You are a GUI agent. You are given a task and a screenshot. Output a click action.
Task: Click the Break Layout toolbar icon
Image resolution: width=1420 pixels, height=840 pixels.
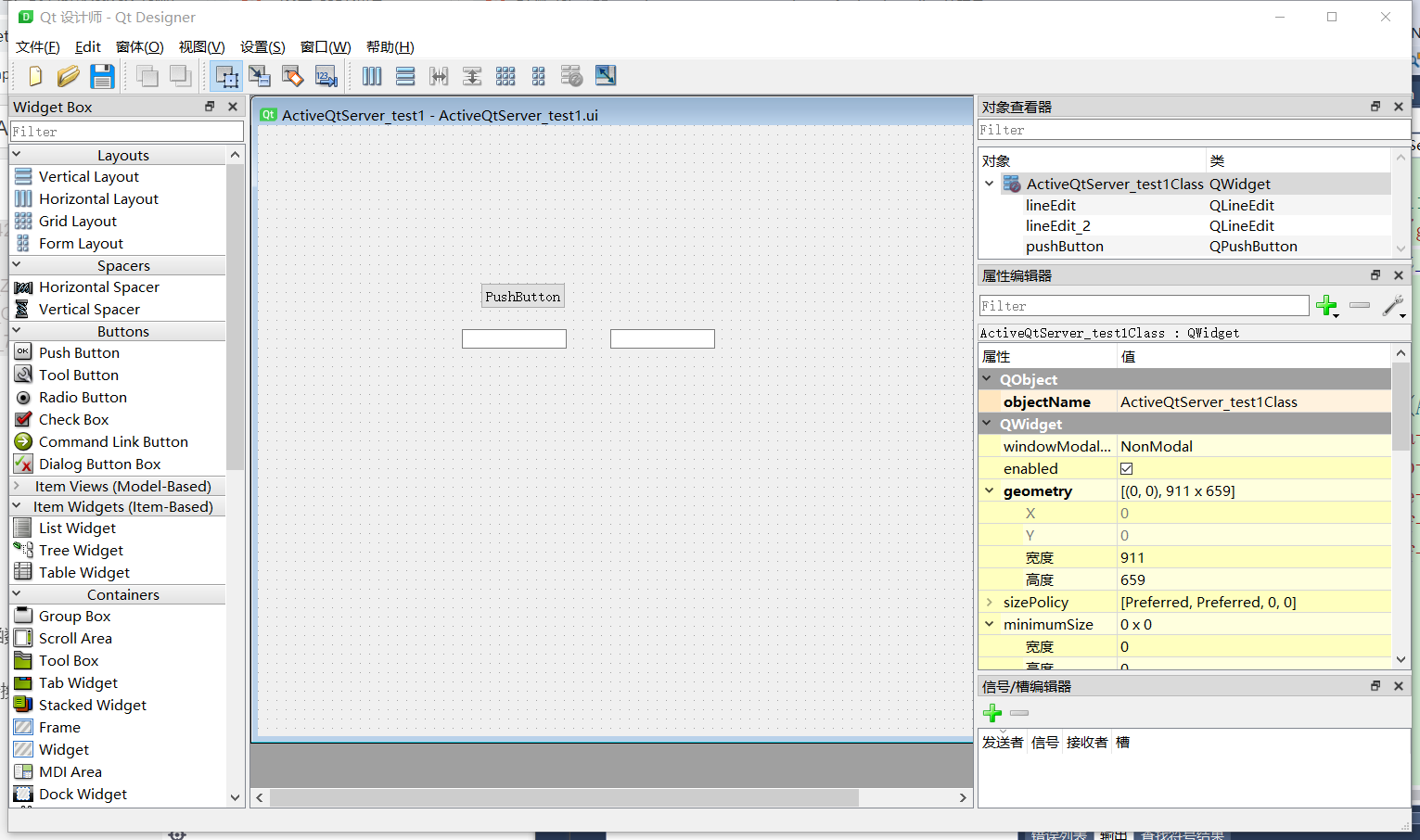(x=572, y=76)
